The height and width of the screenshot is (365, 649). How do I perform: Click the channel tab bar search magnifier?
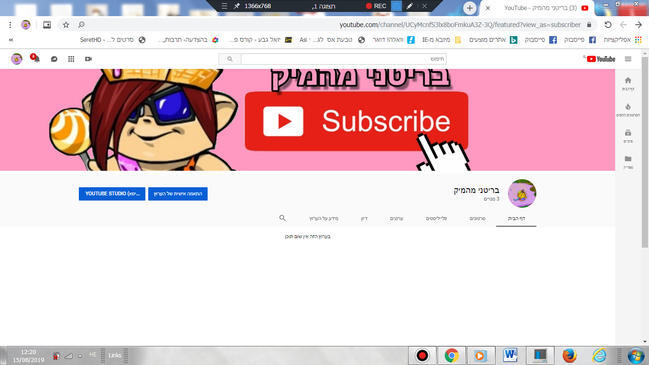282,218
